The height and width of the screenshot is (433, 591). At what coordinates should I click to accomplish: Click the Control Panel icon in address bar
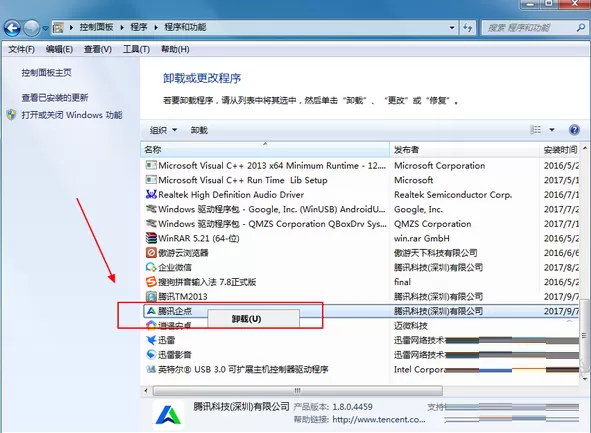pyautogui.click(x=58, y=28)
